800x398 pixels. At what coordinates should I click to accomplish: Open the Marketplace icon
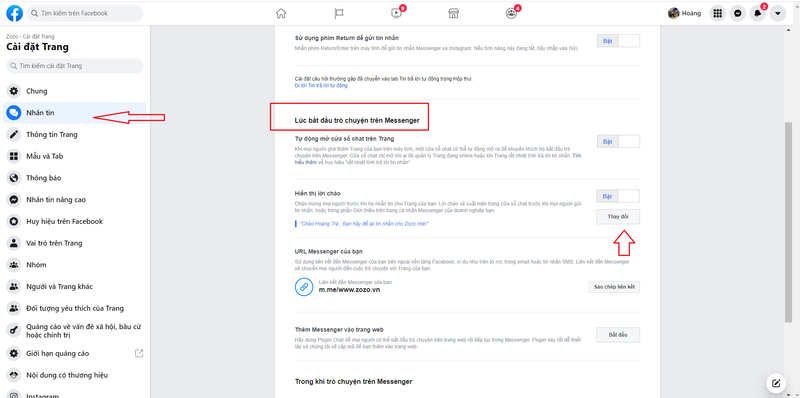pos(454,13)
